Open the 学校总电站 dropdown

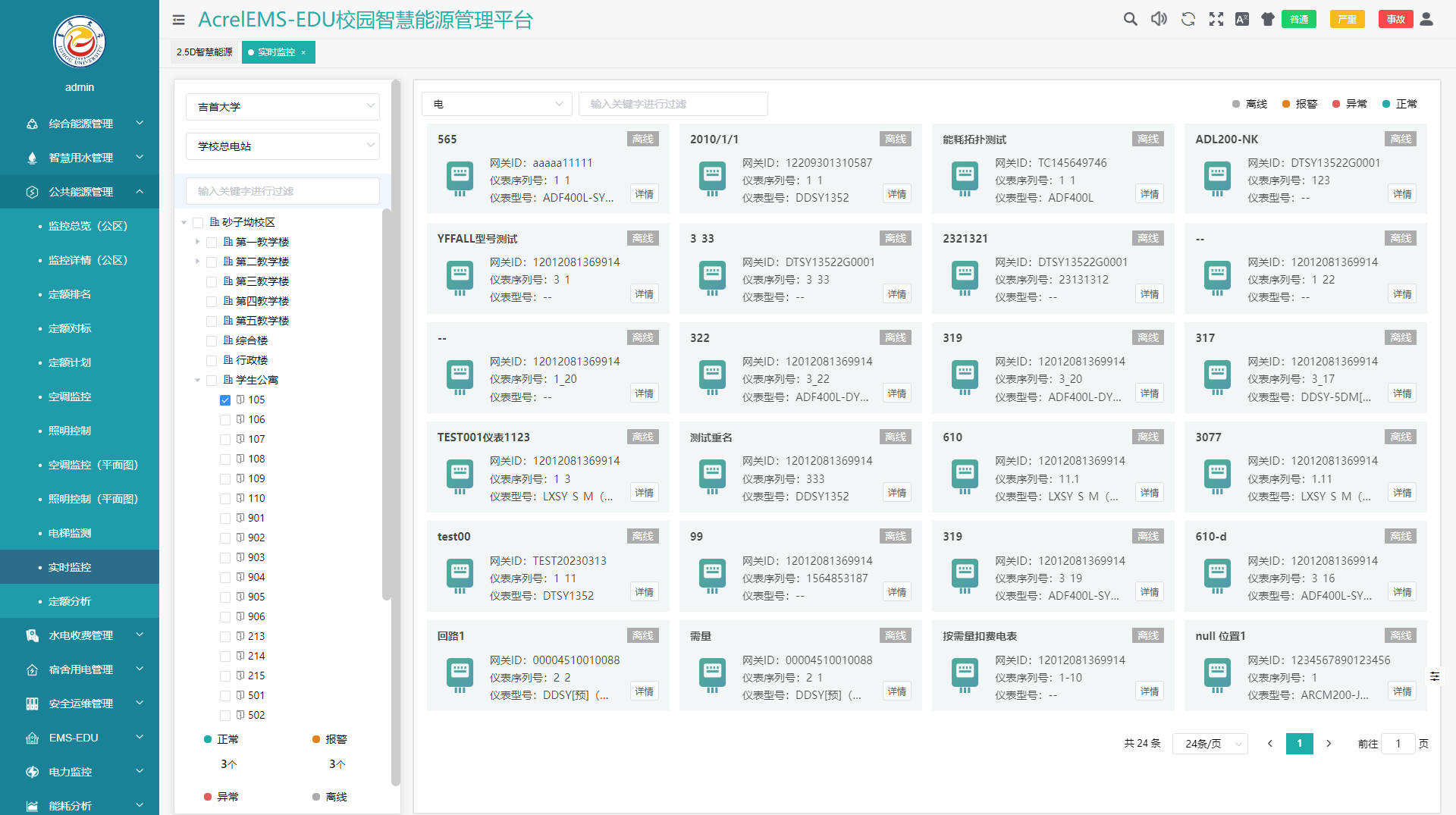[283, 146]
